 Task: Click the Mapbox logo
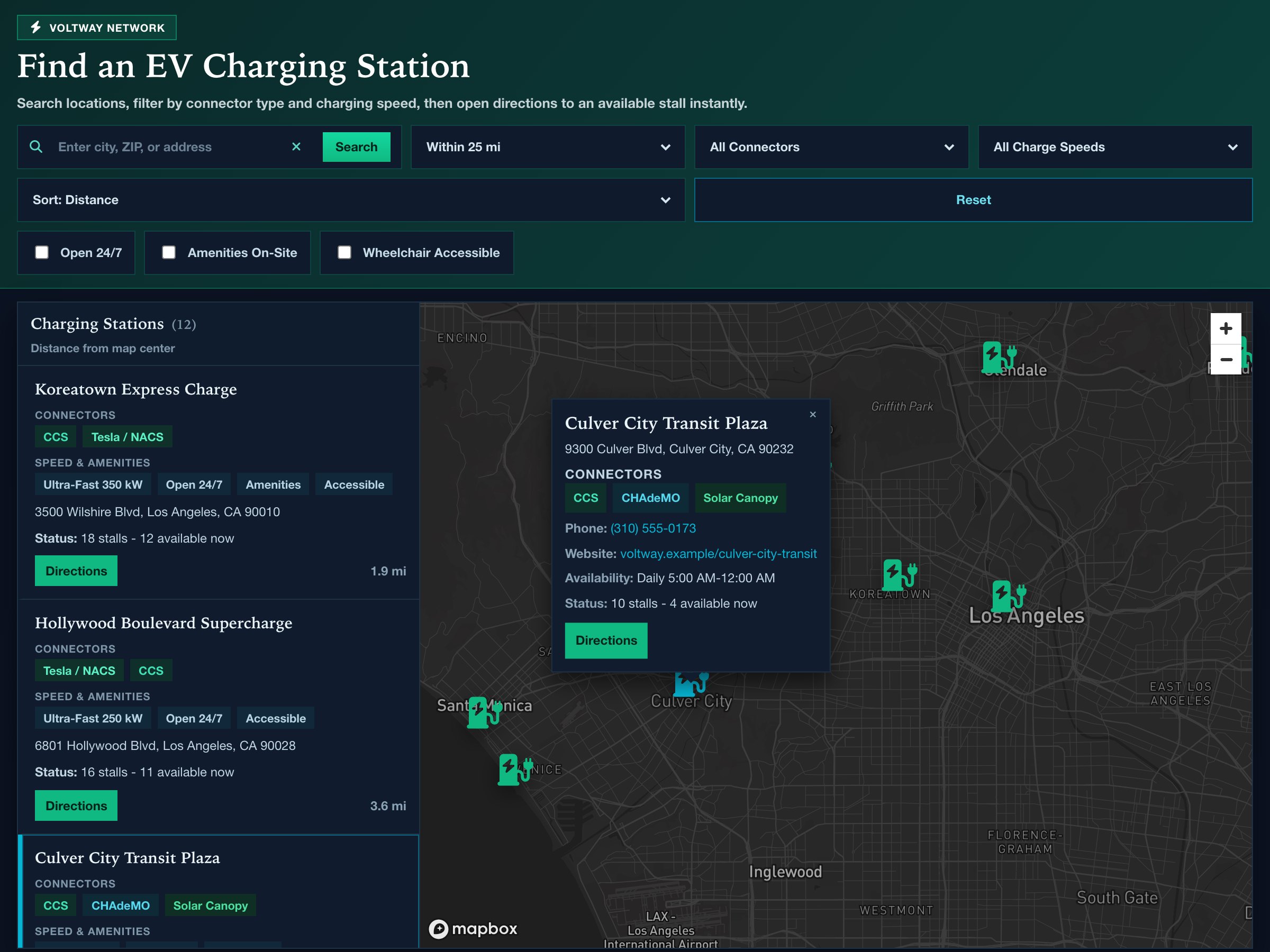(x=473, y=929)
